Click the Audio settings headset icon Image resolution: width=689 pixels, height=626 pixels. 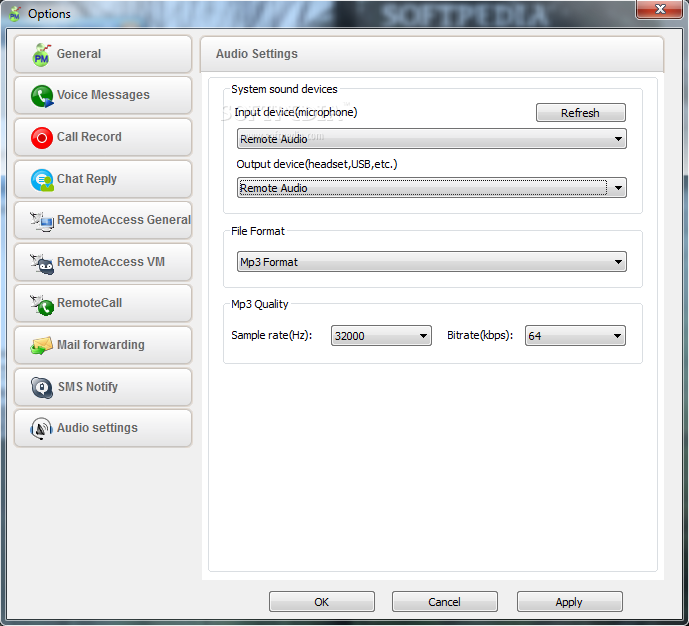pos(41,429)
